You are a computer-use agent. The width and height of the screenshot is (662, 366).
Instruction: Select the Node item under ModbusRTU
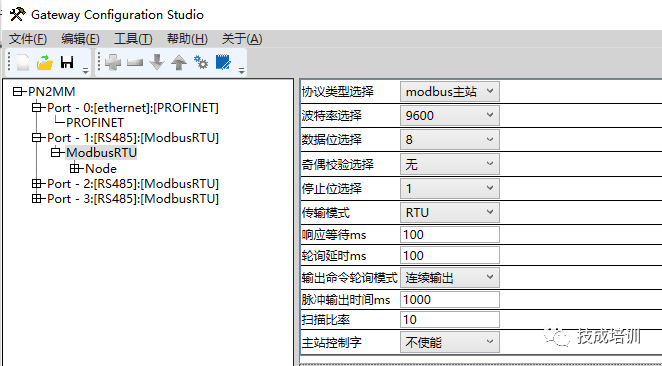101,168
